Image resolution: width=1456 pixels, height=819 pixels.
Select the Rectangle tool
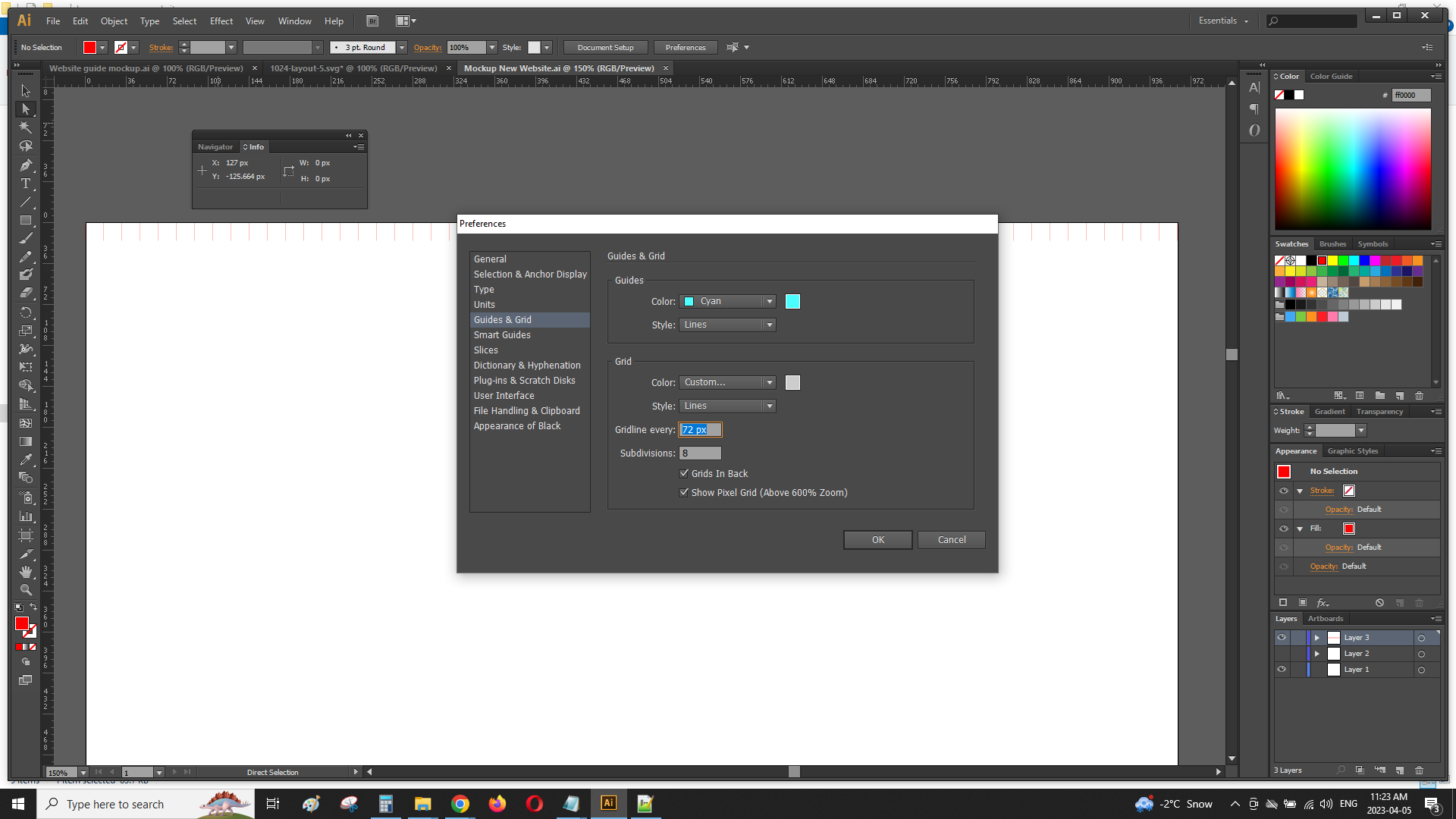point(26,221)
